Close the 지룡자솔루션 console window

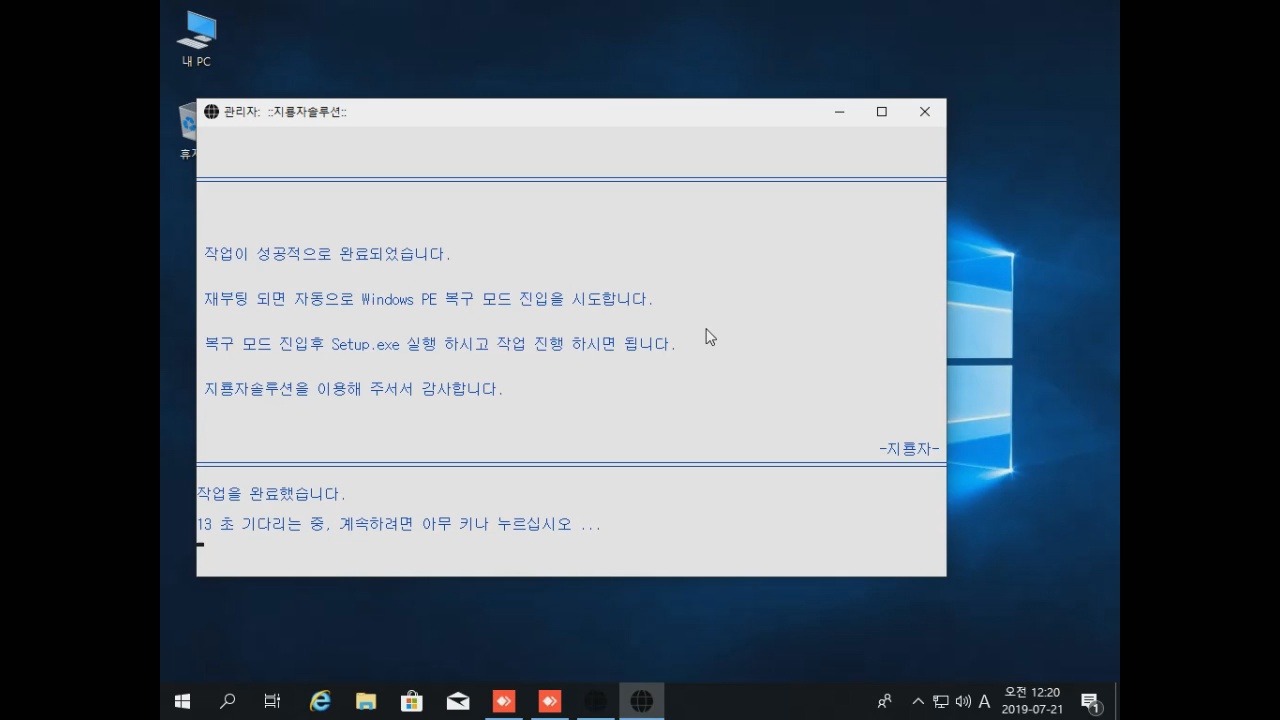click(x=925, y=112)
